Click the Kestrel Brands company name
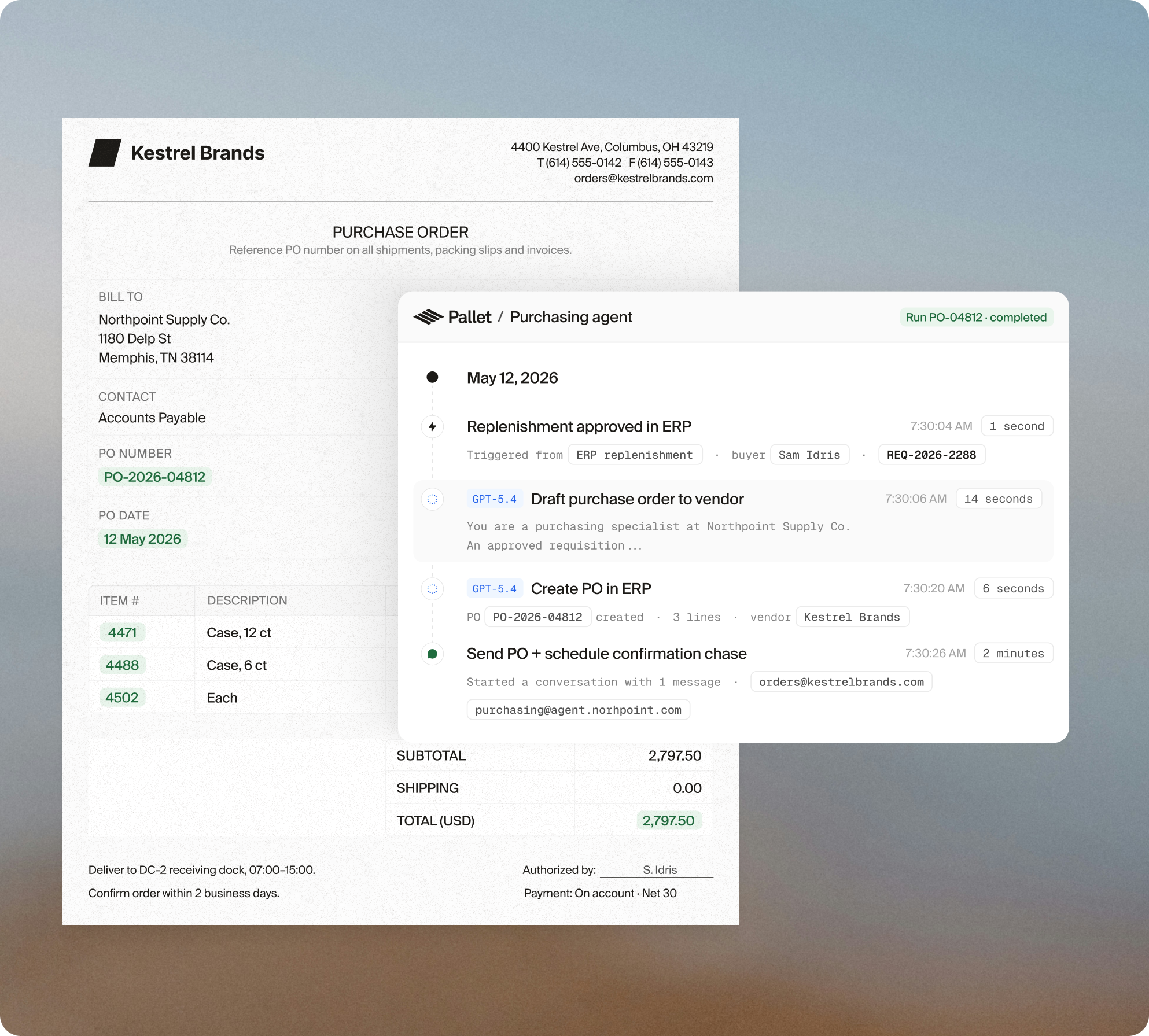Image resolution: width=1149 pixels, height=1036 pixels. (x=198, y=153)
